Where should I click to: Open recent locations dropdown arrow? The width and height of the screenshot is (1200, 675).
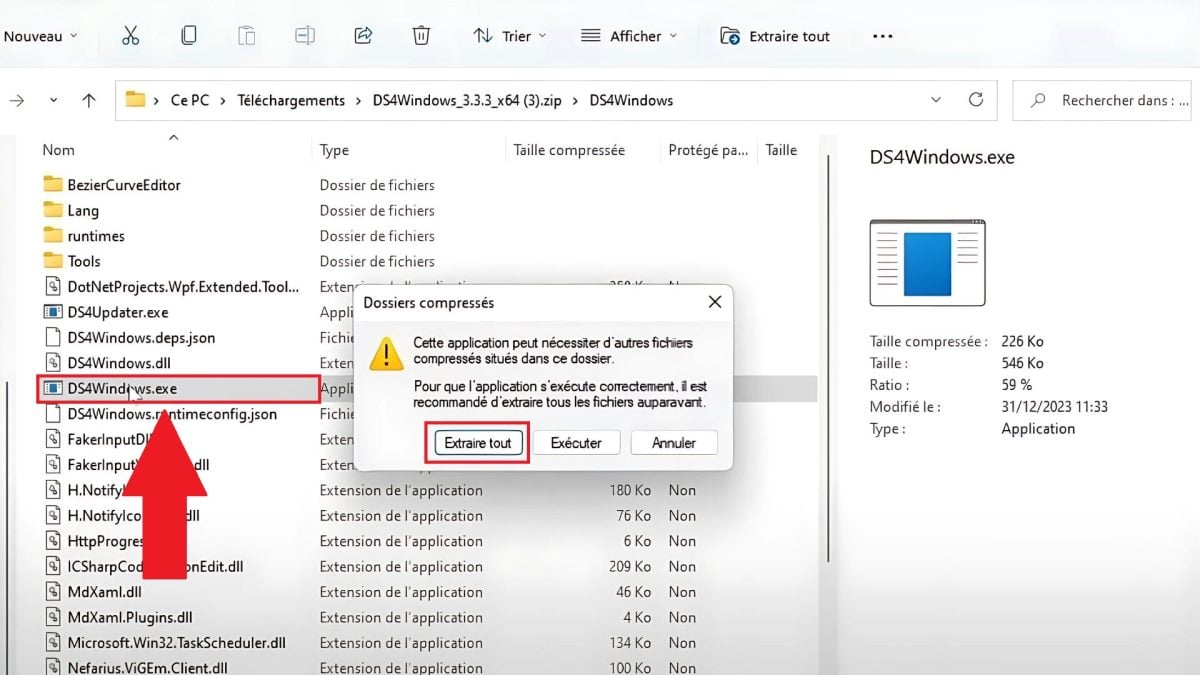click(x=53, y=100)
